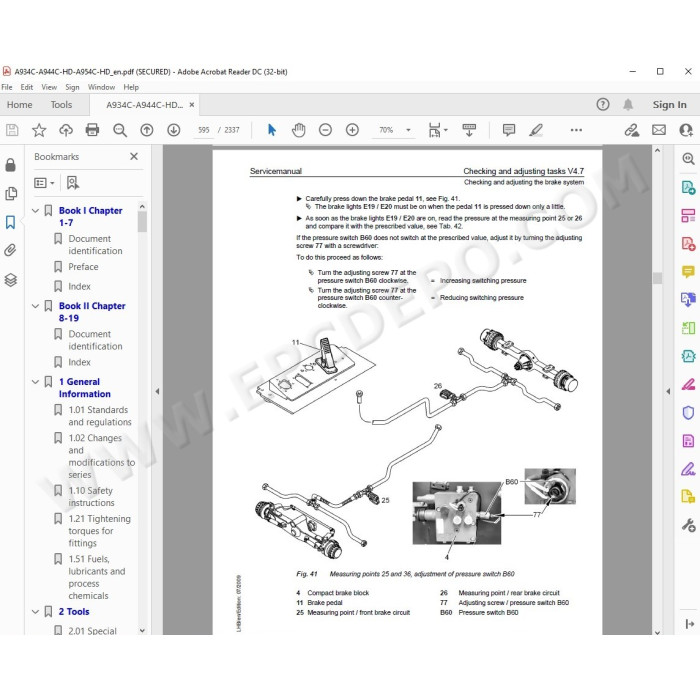Open notifications bell icon
The height and width of the screenshot is (700, 700).
click(628, 104)
